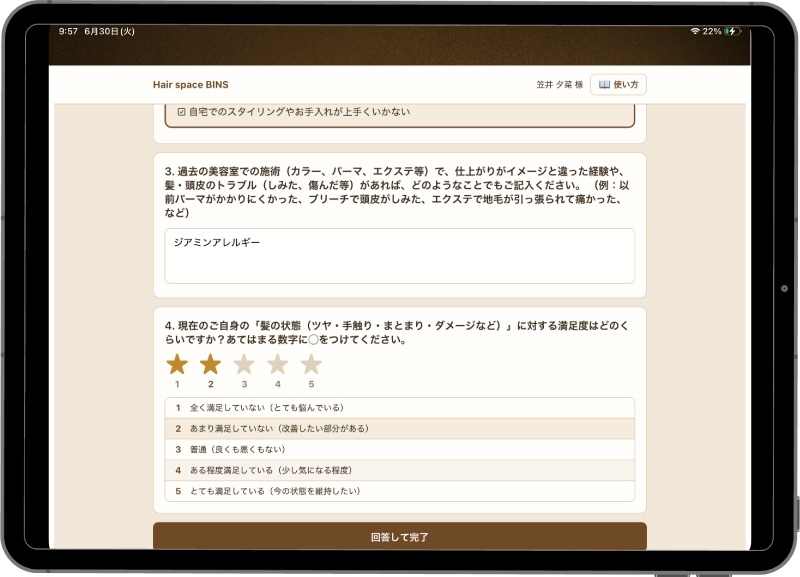Toggle 自宅でのスタイリングやお手入れ checkbox

181,112
